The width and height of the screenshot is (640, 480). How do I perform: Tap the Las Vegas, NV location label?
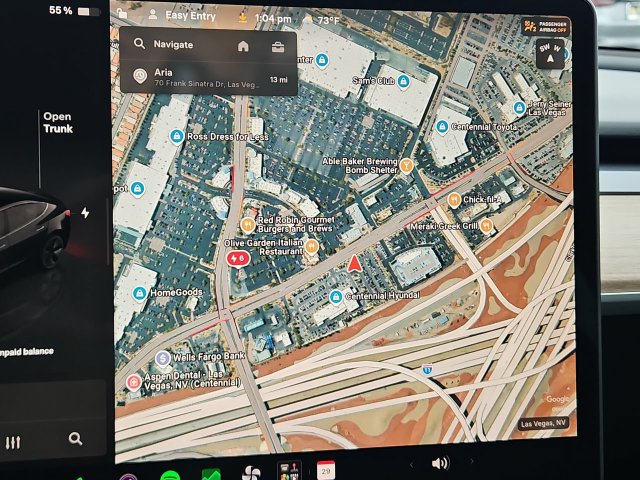coord(543,424)
